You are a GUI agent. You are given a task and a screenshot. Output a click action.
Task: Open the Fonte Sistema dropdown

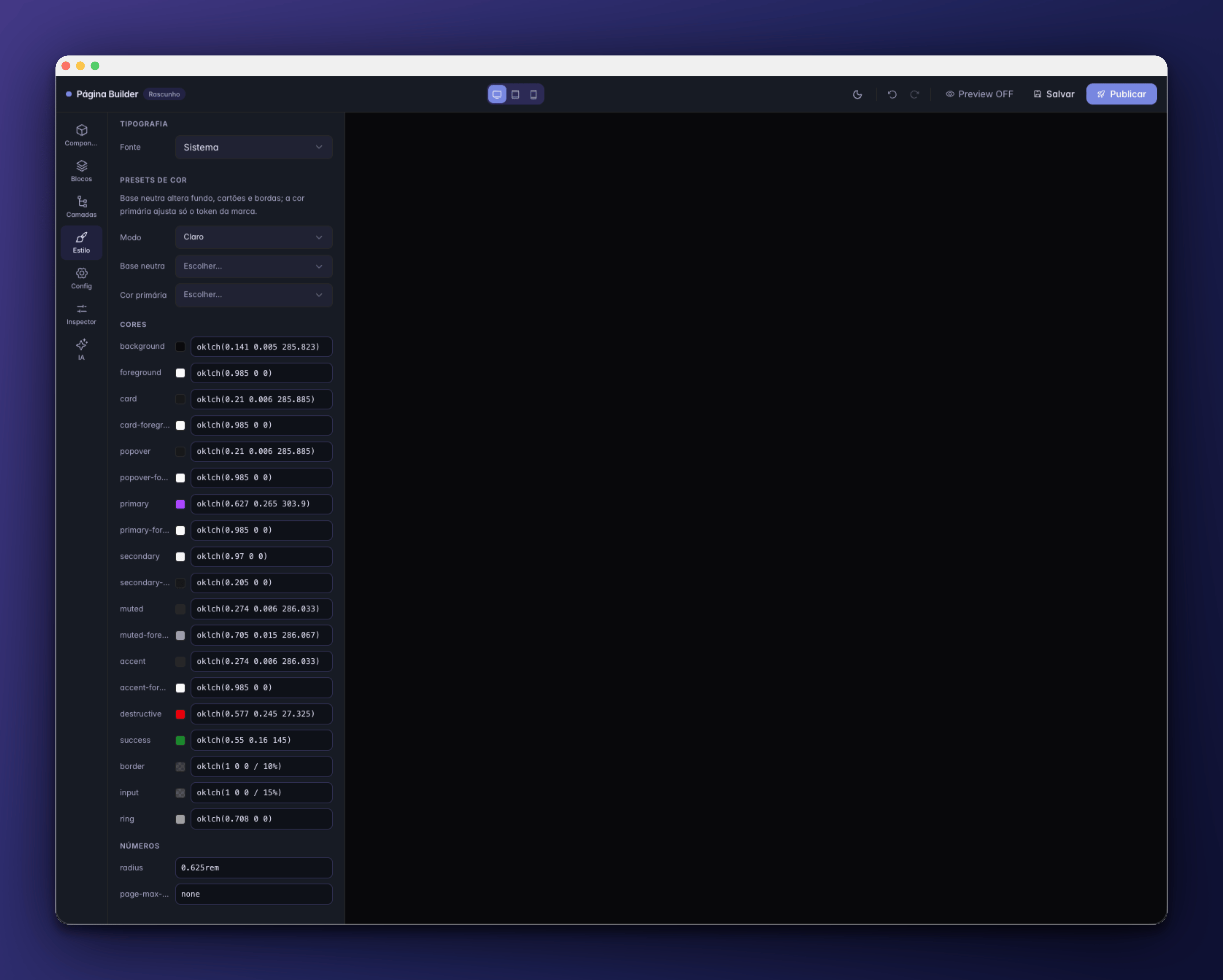tap(253, 147)
